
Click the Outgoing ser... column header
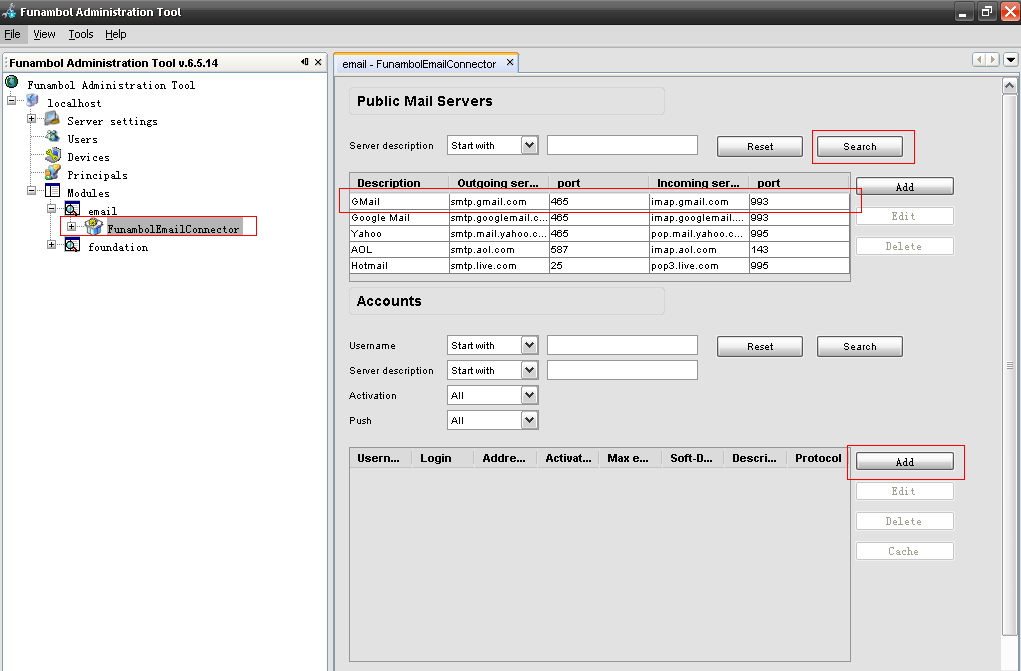point(499,183)
